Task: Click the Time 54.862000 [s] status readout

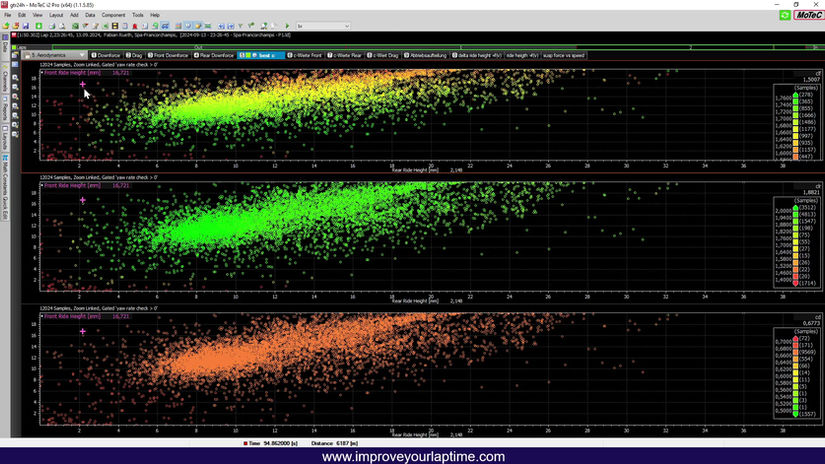Action: (270, 443)
